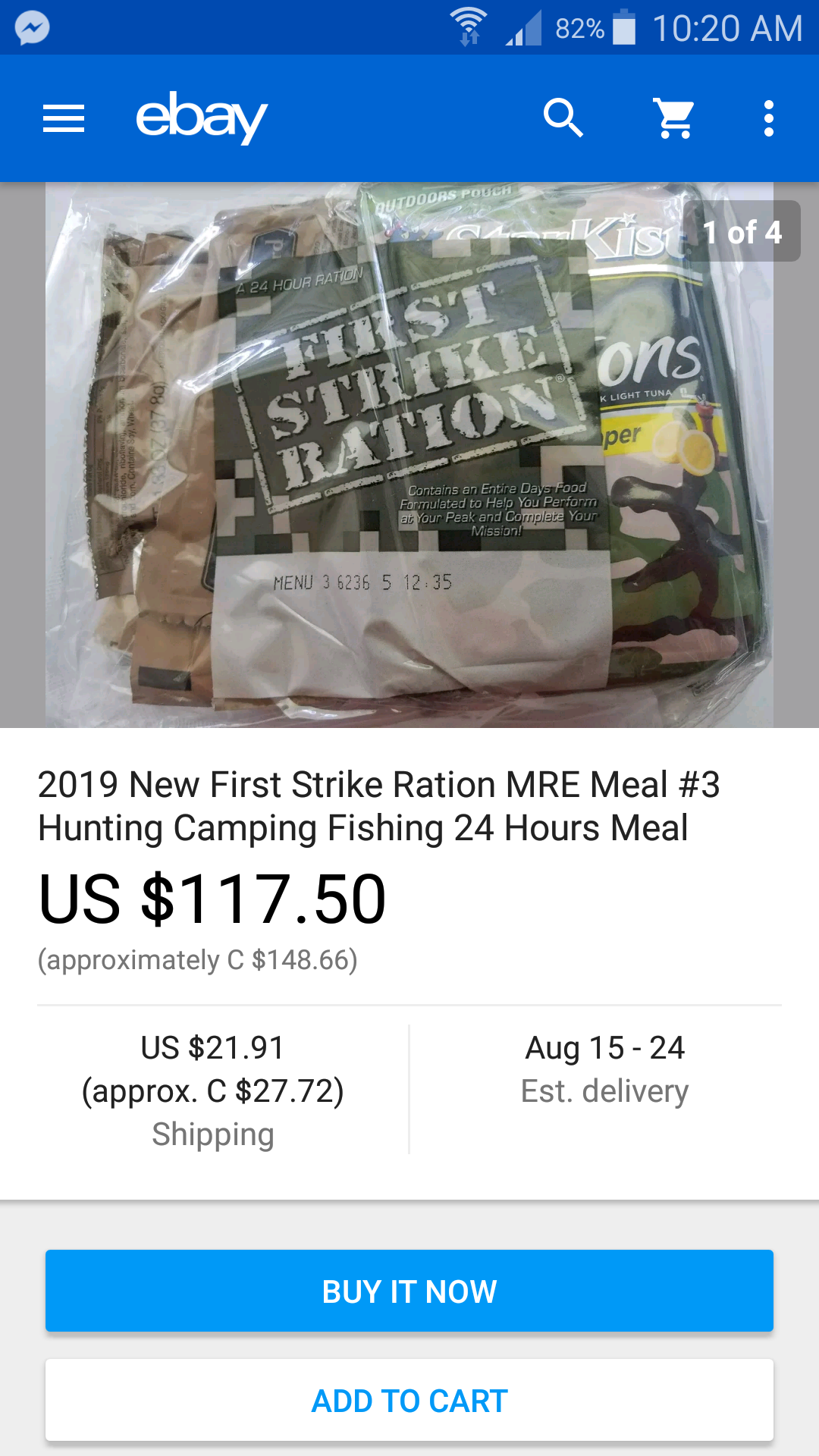Open the three-dot overflow menu
The image size is (819, 1456).
click(768, 119)
